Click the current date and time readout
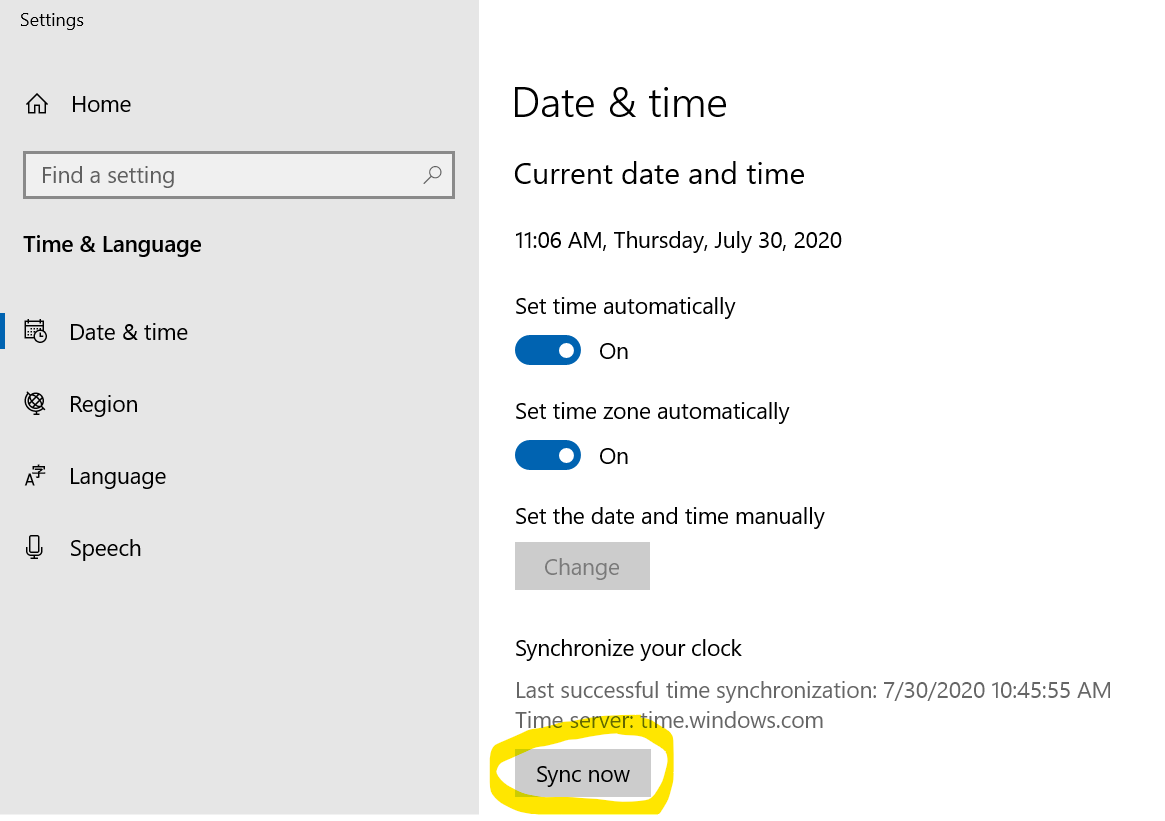This screenshot has height=821, width=1165. coord(678,240)
